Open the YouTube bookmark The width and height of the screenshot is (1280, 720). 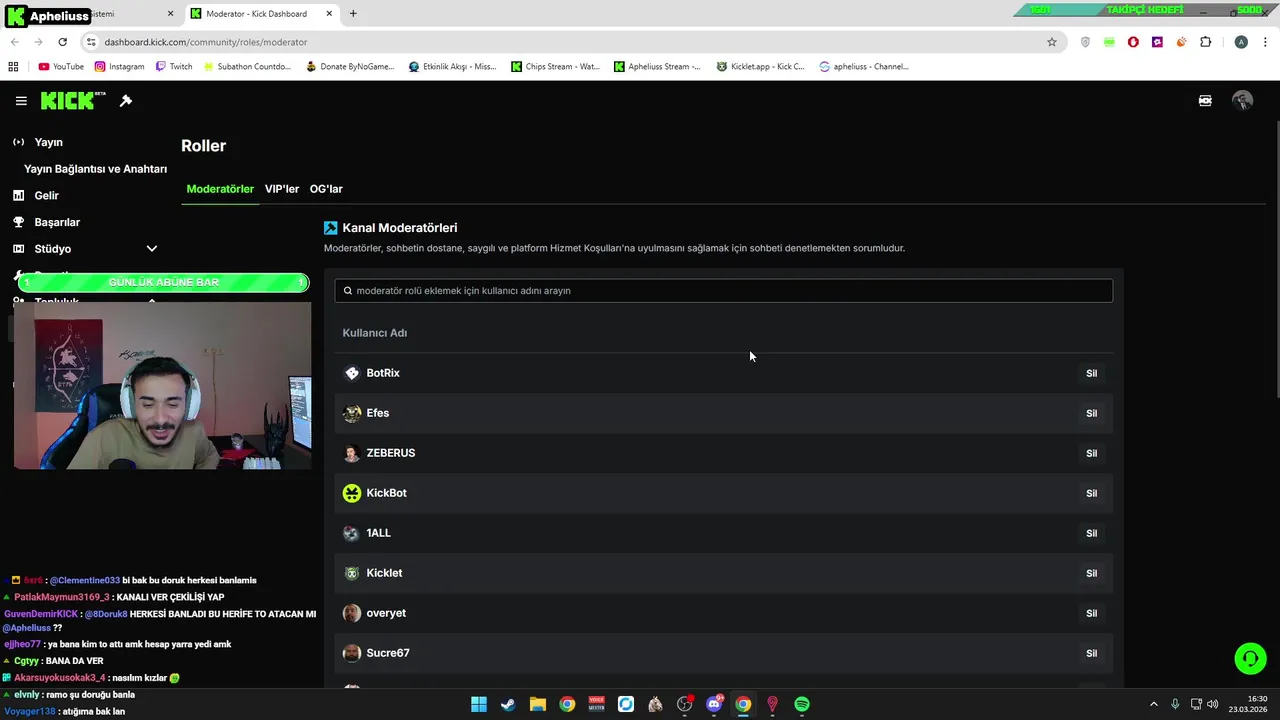[61, 67]
